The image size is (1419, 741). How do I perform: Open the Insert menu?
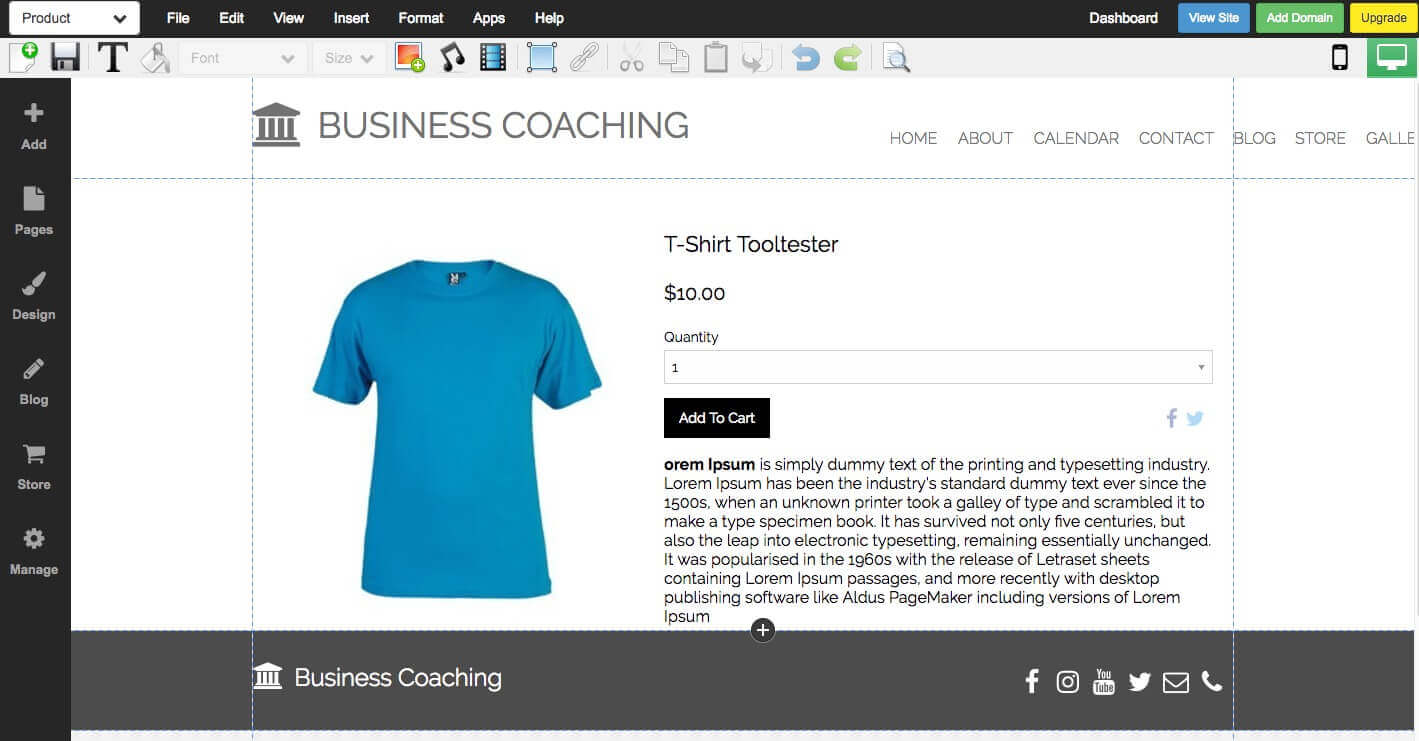[x=351, y=18]
